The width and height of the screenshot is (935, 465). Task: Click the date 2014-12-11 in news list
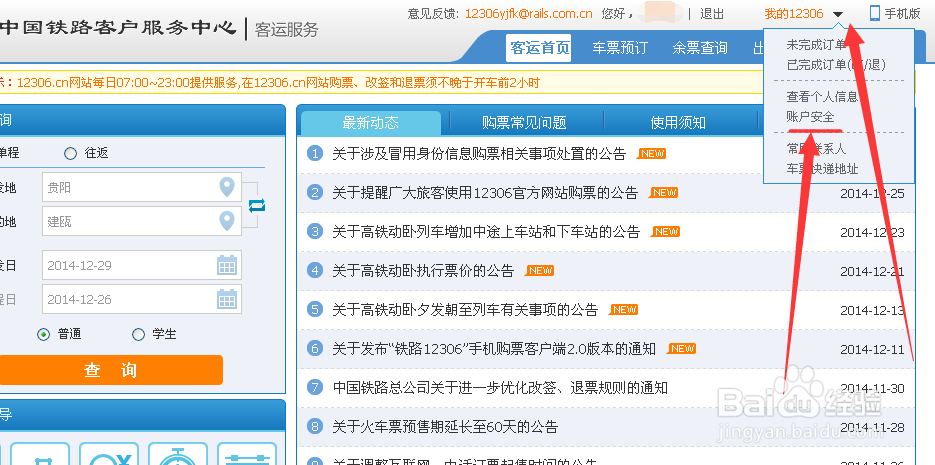[x=872, y=349]
